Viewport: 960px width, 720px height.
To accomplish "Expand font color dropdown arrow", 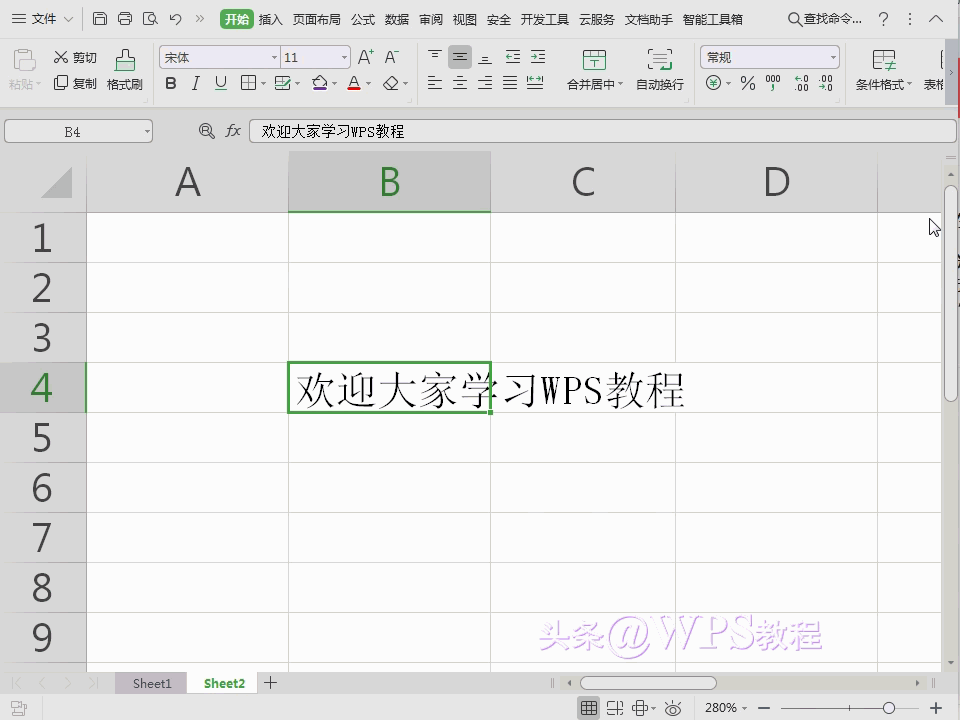I will click(x=369, y=83).
